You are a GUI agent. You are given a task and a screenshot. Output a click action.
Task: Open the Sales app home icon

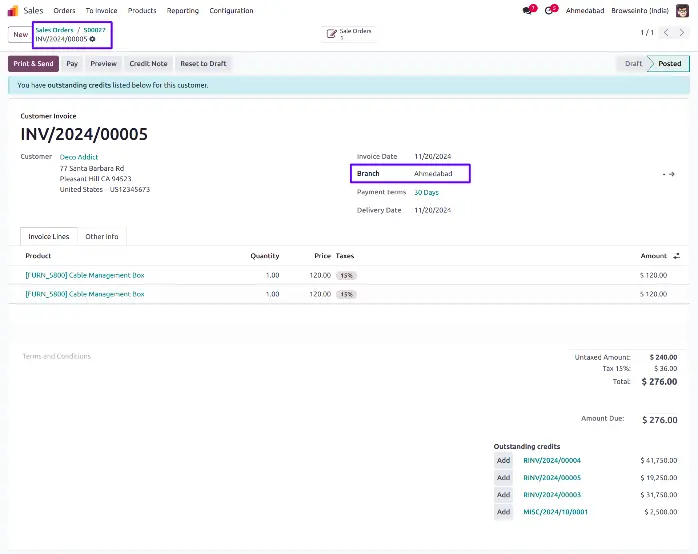pos(13,10)
